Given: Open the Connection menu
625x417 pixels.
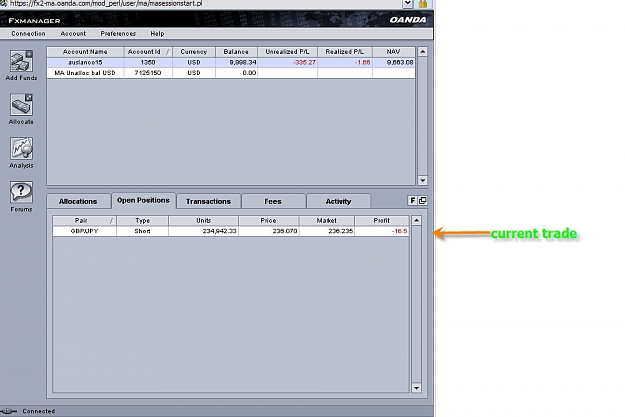Looking at the screenshot, I should pyautogui.click(x=28, y=33).
